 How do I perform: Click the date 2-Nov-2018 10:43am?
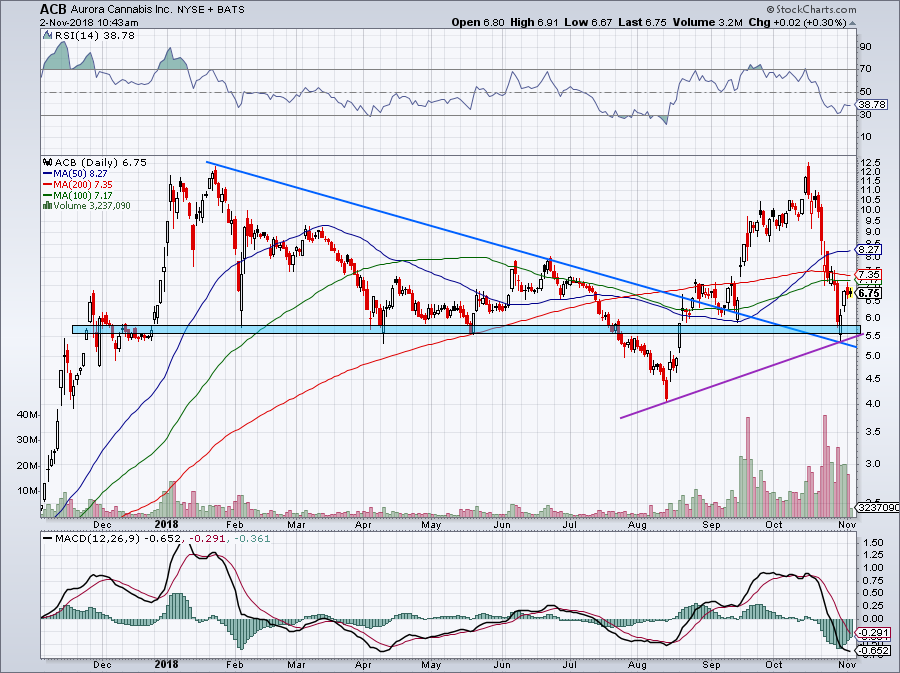(x=89, y=22)
